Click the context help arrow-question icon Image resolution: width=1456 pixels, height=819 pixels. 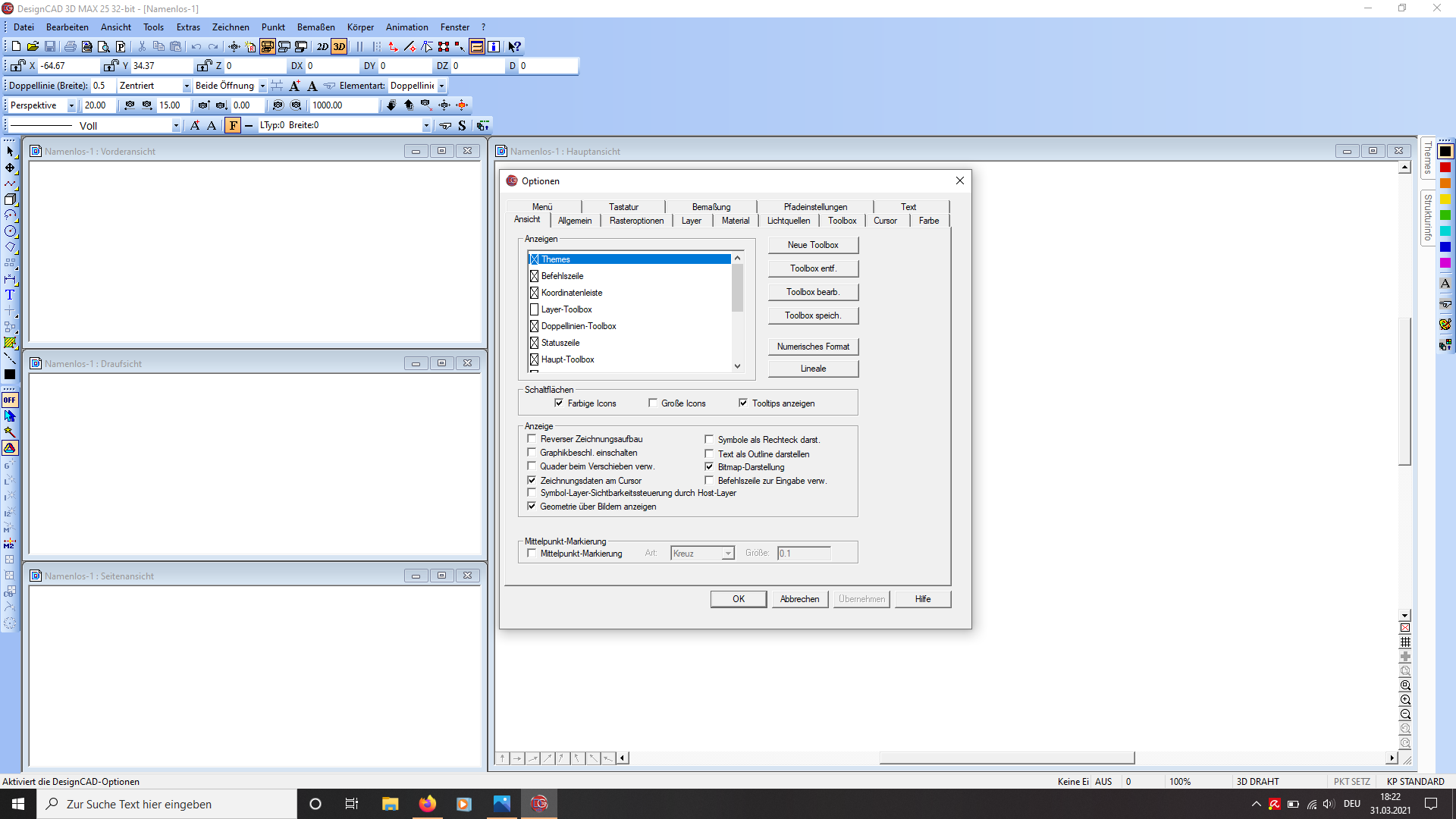tap(514, 46)
